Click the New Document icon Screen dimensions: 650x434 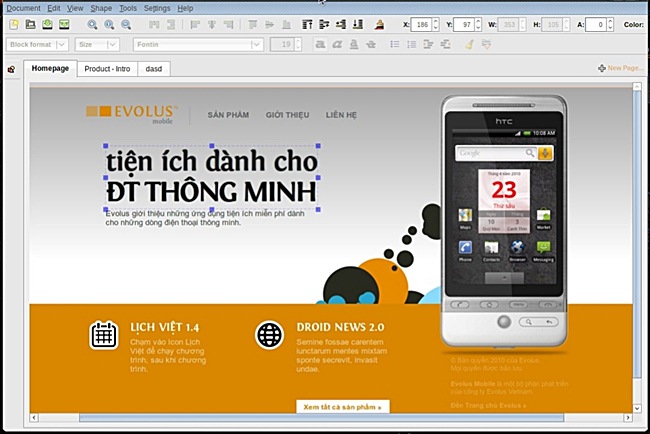pyautogui.click(x=15, y=24)
